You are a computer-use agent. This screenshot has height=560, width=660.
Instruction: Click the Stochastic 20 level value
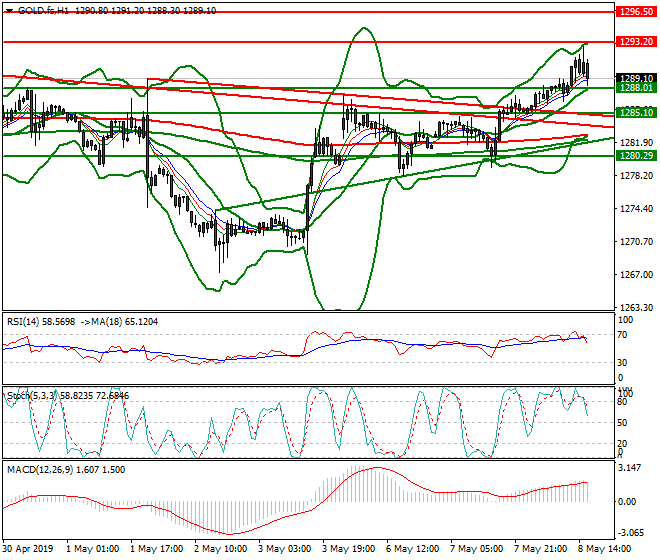(622, 443)
